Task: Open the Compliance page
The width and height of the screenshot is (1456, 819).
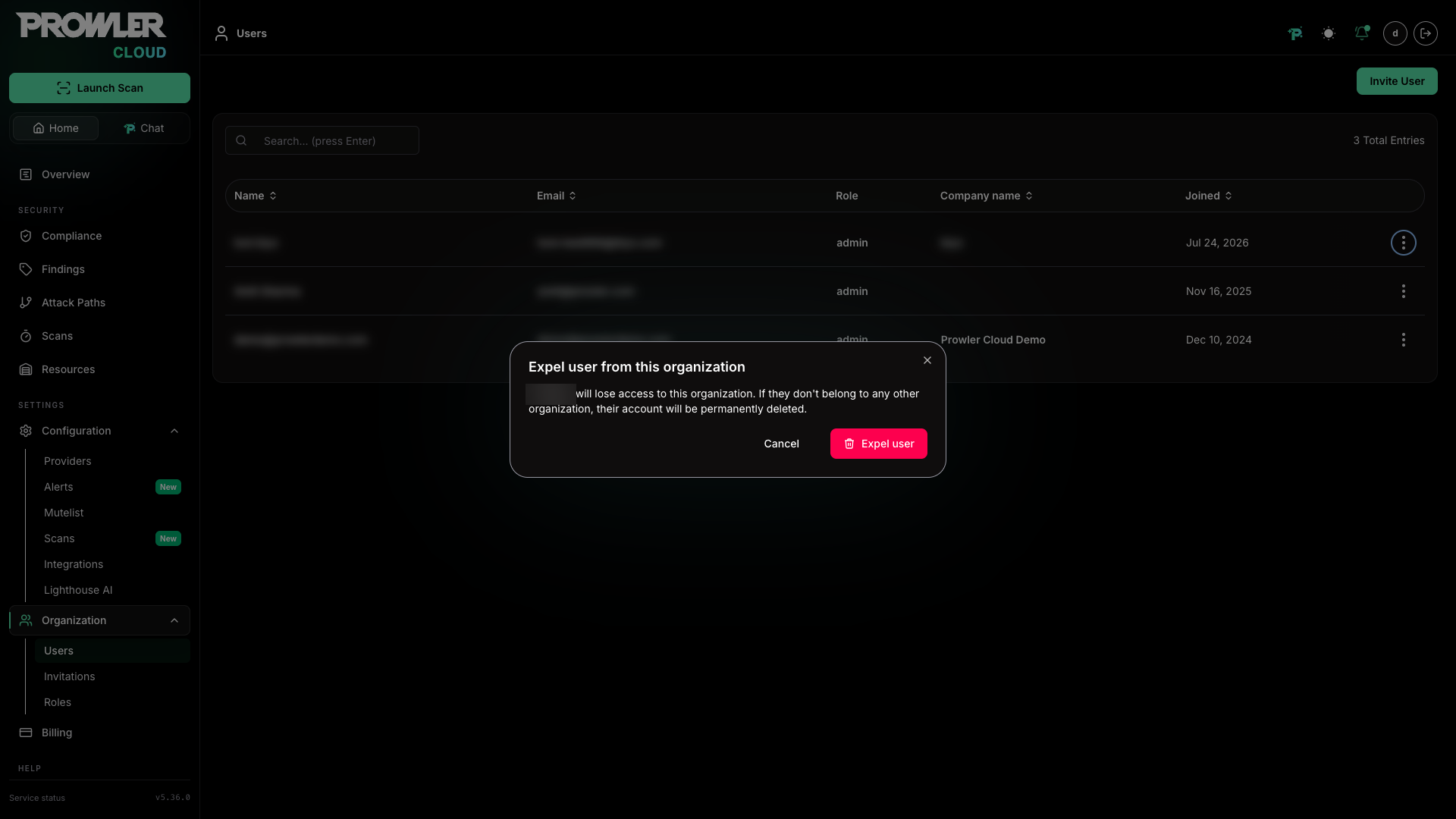Action: point(99,236)
